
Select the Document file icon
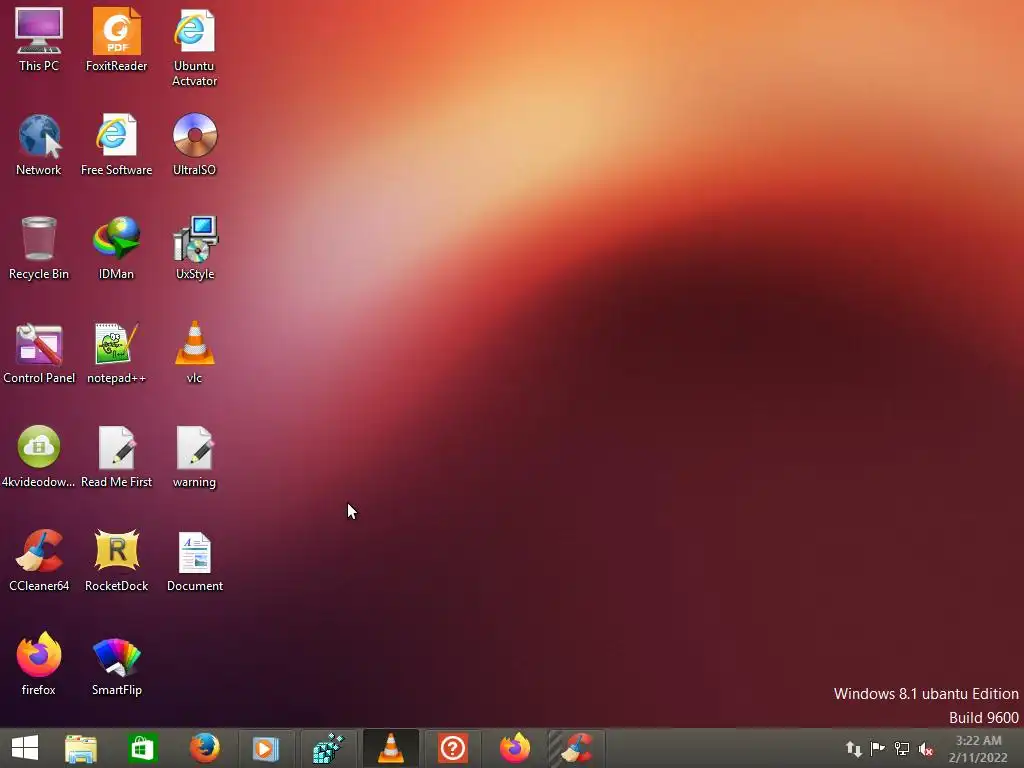click(195, 560)
